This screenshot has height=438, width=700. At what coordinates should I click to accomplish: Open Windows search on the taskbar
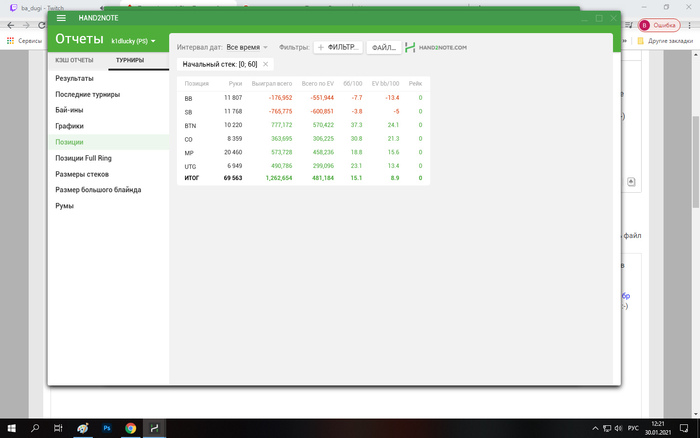pyautogui.click(x=35, y=428)
